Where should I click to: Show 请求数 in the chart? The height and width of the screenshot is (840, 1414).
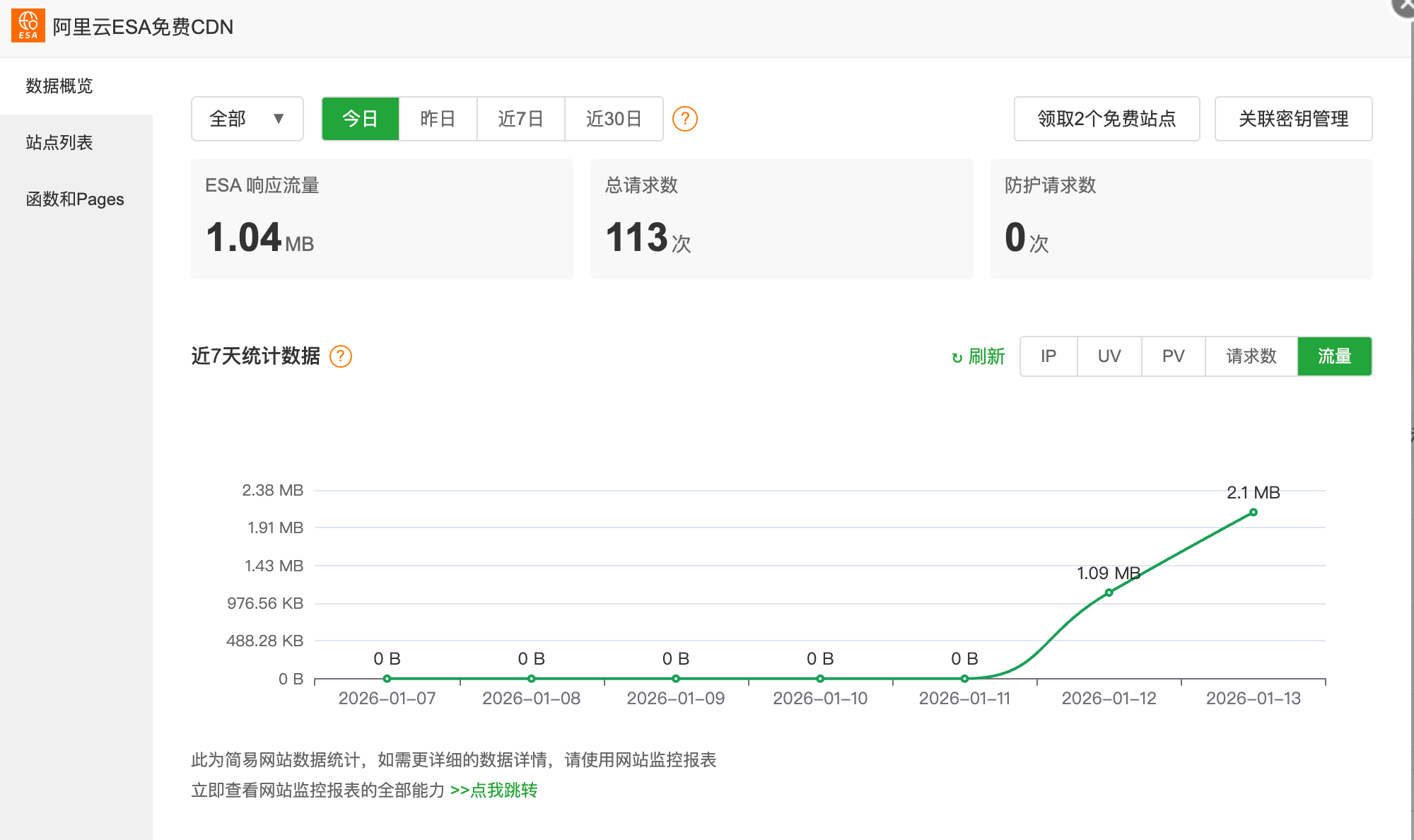point(1251,356)
